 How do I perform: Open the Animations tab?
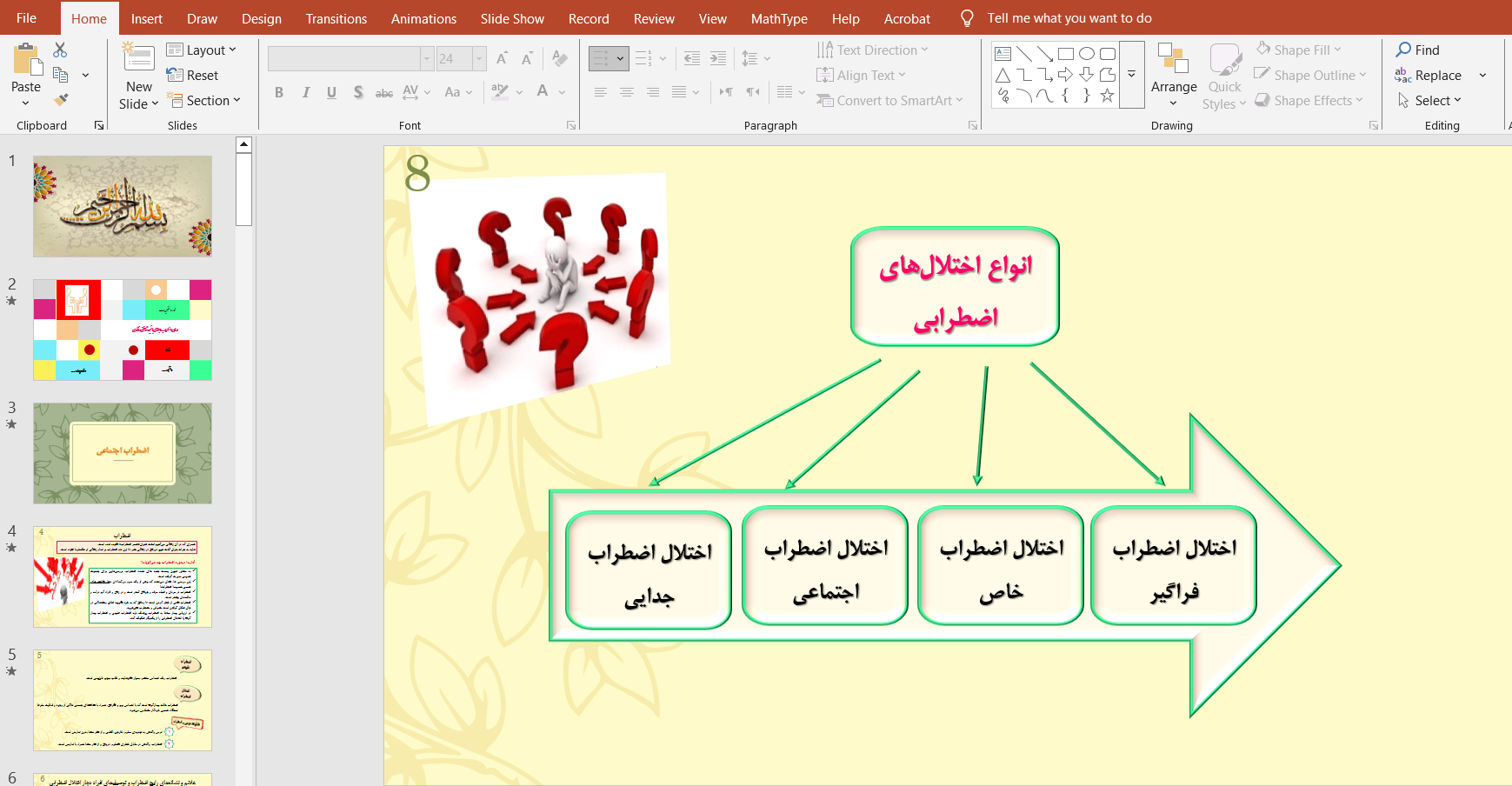(423, 18)
